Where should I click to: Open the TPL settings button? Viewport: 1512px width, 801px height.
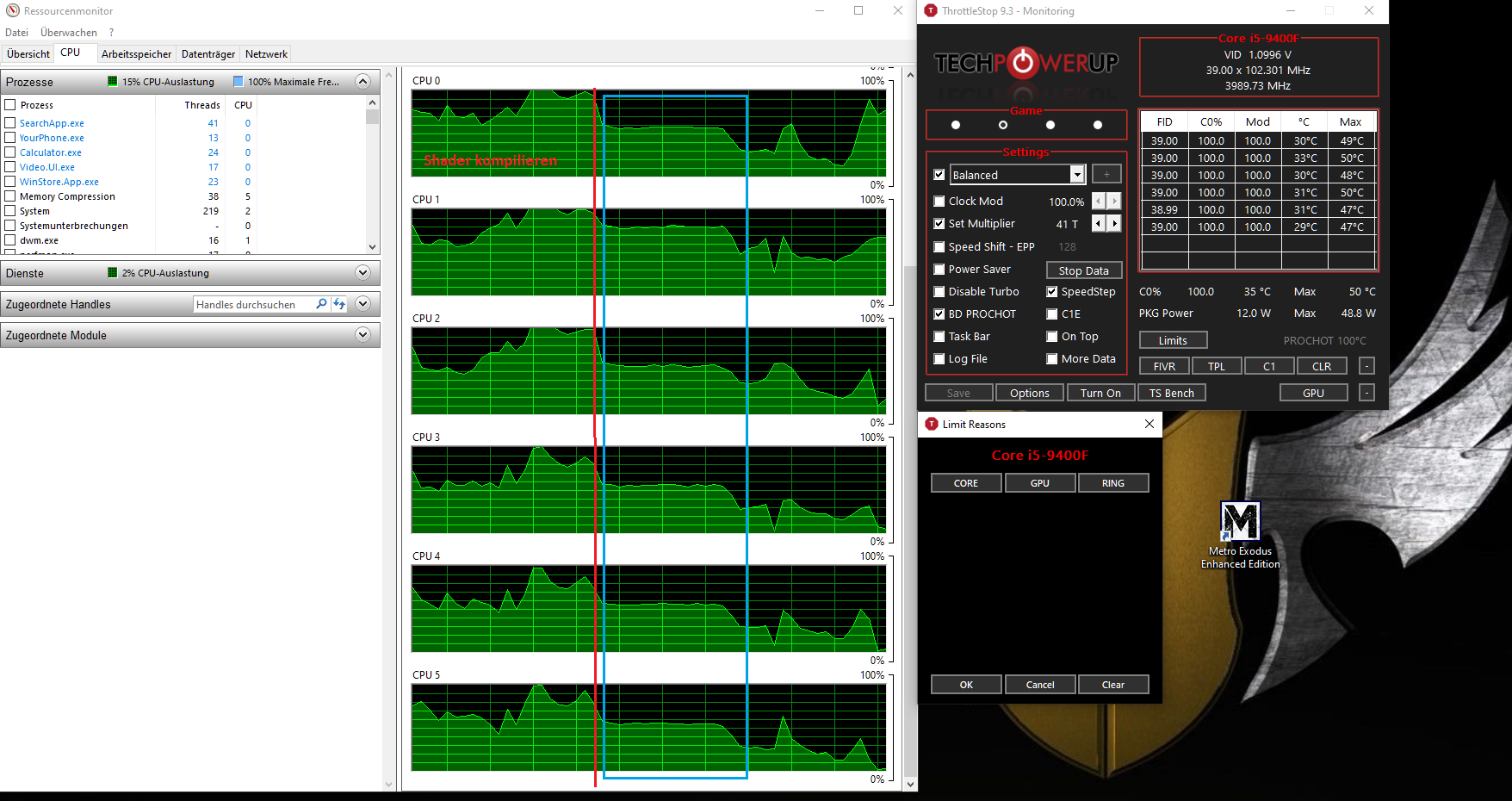[1216, 366]
